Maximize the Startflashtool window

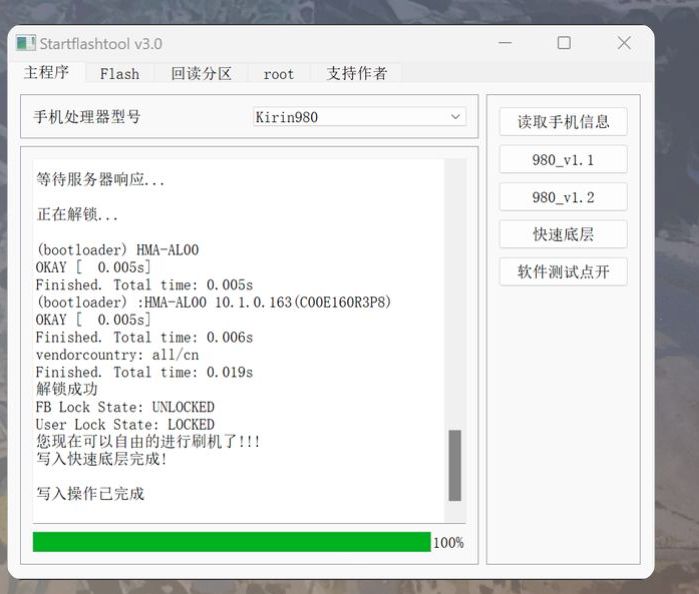tap(564, 43)
